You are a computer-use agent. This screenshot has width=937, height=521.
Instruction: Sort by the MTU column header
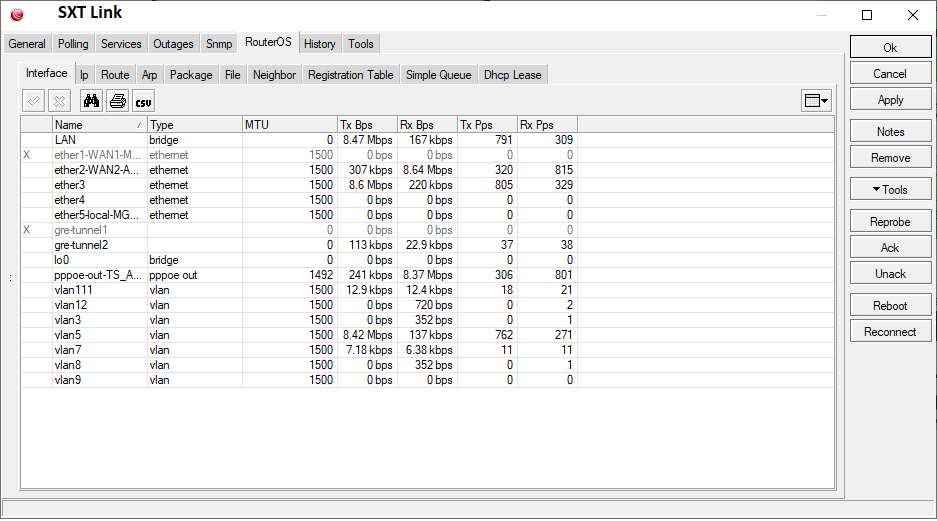coord(290,125)
